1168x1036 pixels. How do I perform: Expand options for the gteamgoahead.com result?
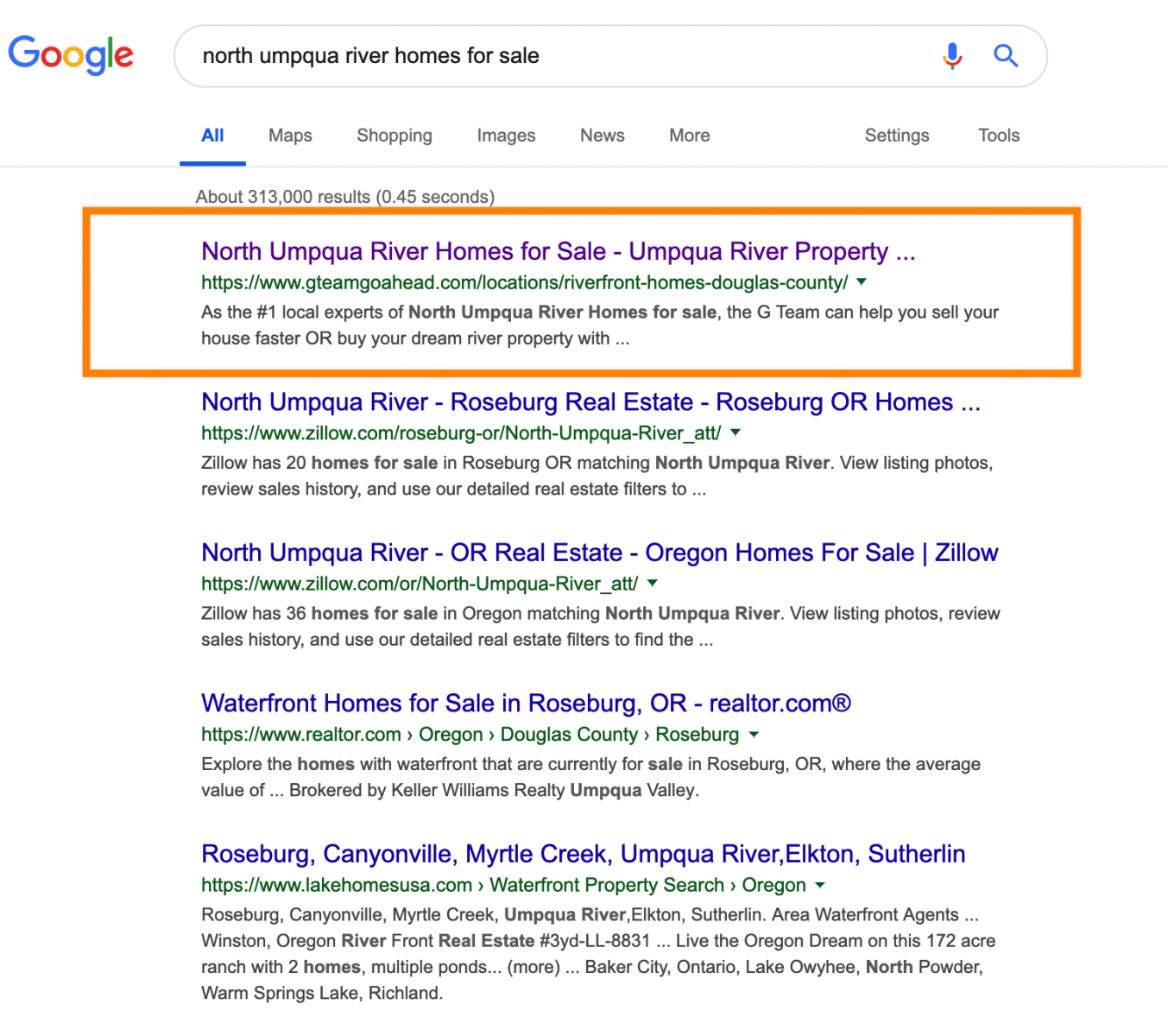(861, 282)
